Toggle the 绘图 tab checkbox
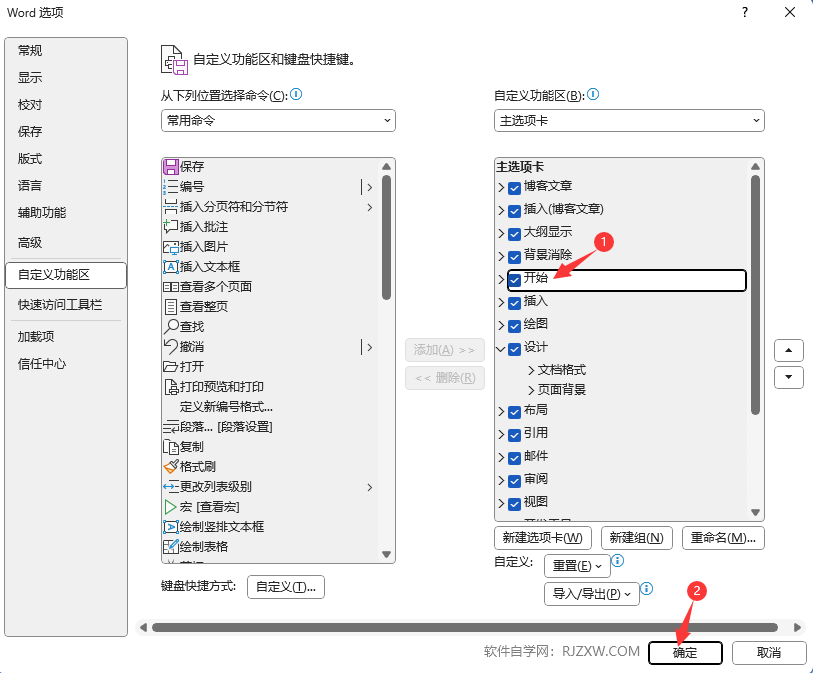The height and width of the screenshot is (673, 813). click(514, 326)
